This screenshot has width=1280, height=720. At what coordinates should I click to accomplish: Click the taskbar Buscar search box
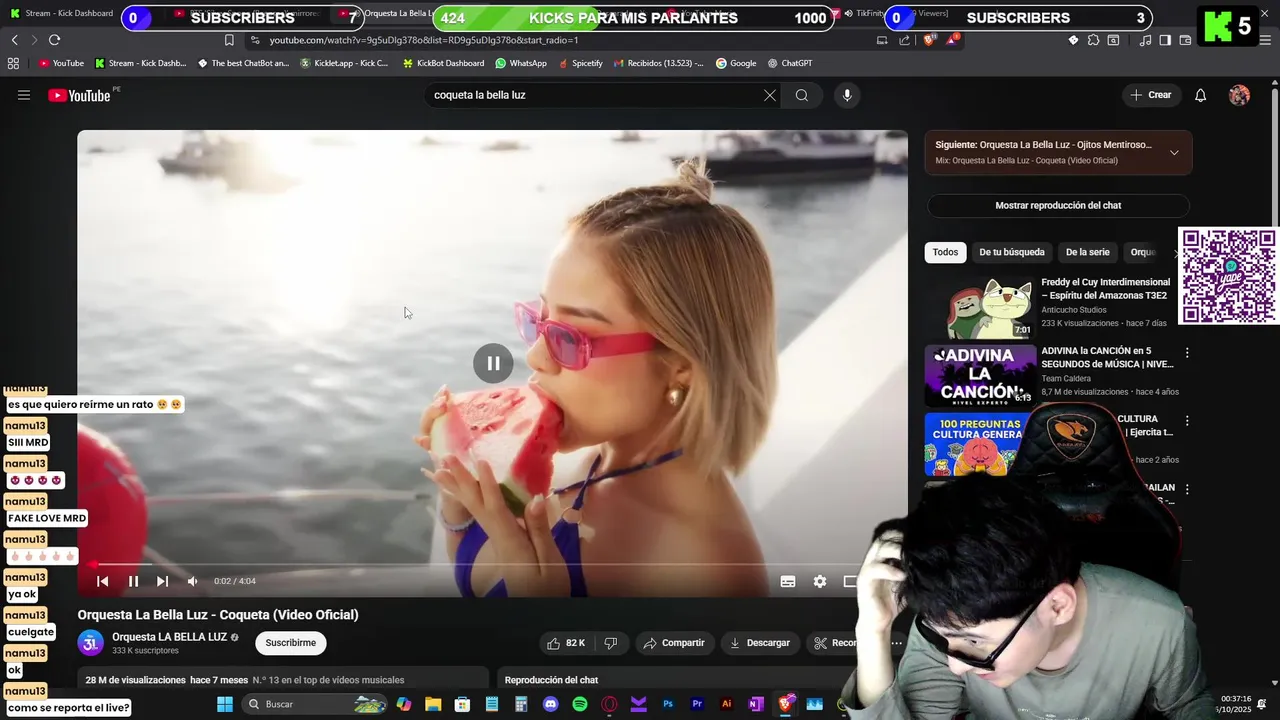(x=315, y=704)
